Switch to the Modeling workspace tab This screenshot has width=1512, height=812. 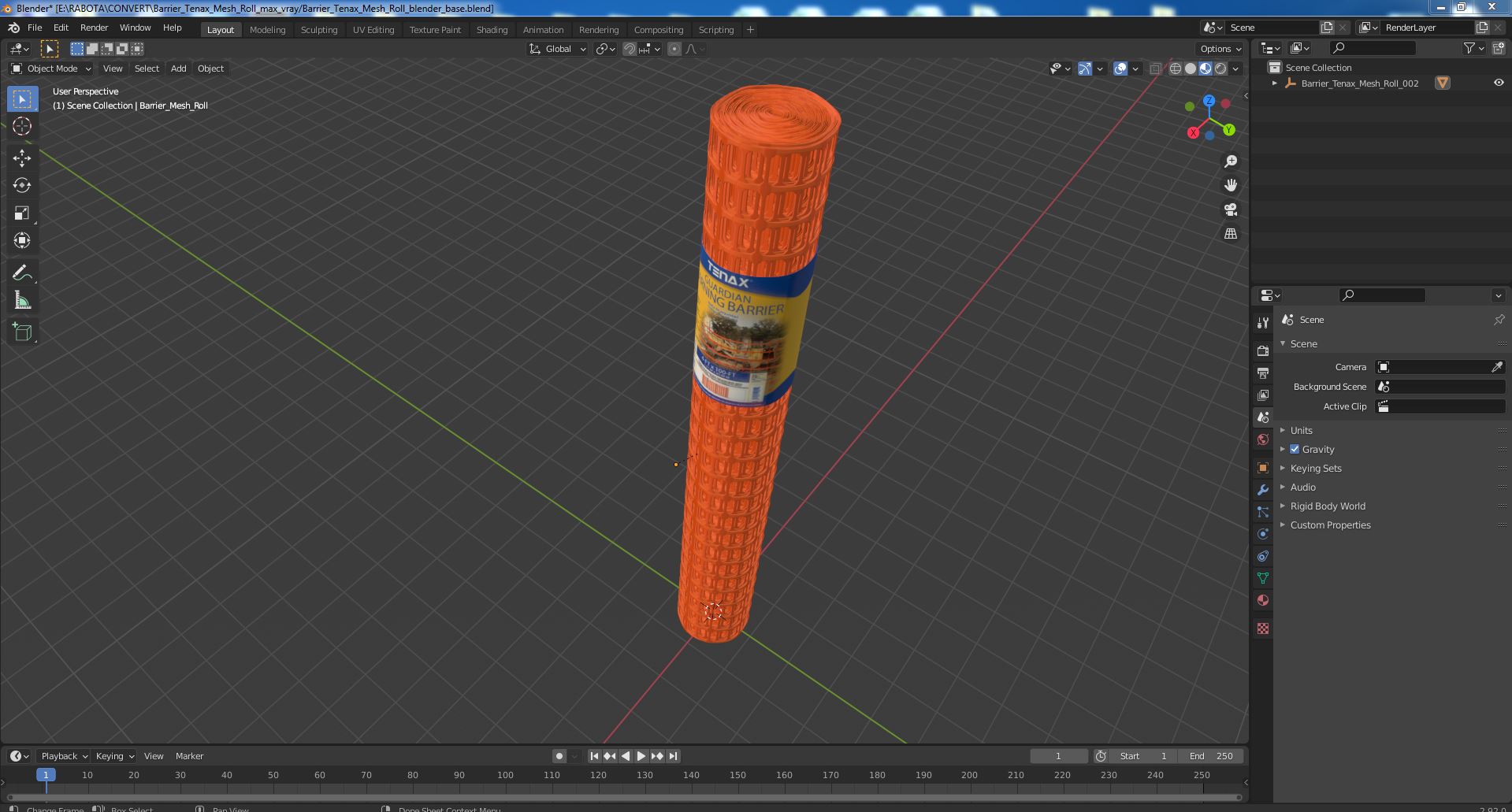click(x=267, y=30)
